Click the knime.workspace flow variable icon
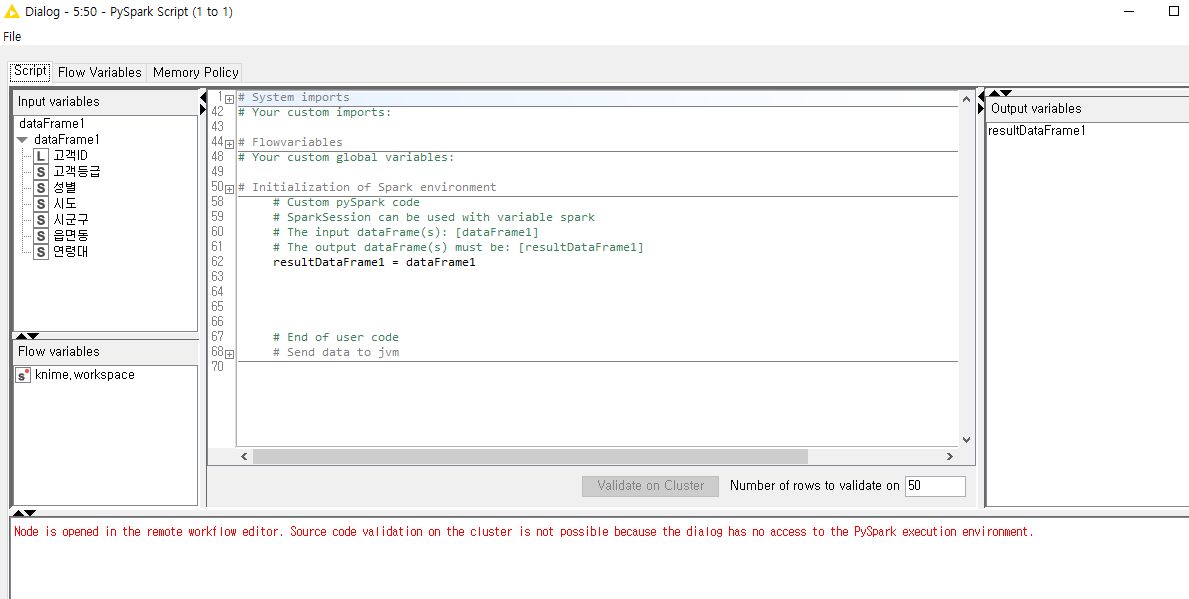Screen dimensions: 1189x599 point(23,375)
